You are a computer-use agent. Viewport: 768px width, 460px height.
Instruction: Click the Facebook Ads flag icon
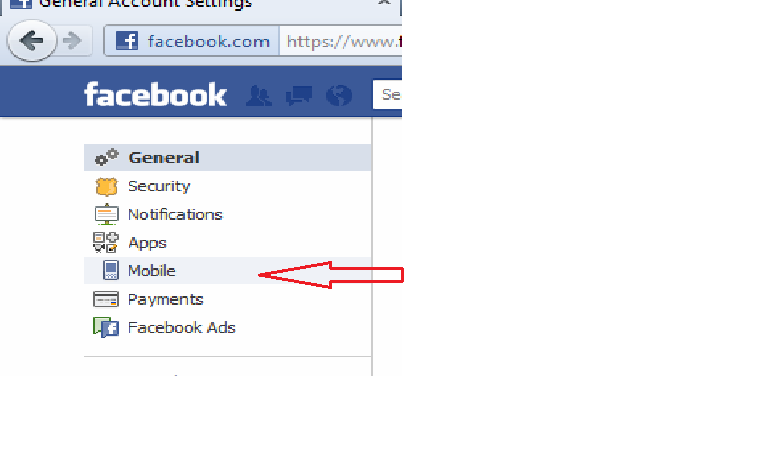pyautogui.click(x=106, y=328)
